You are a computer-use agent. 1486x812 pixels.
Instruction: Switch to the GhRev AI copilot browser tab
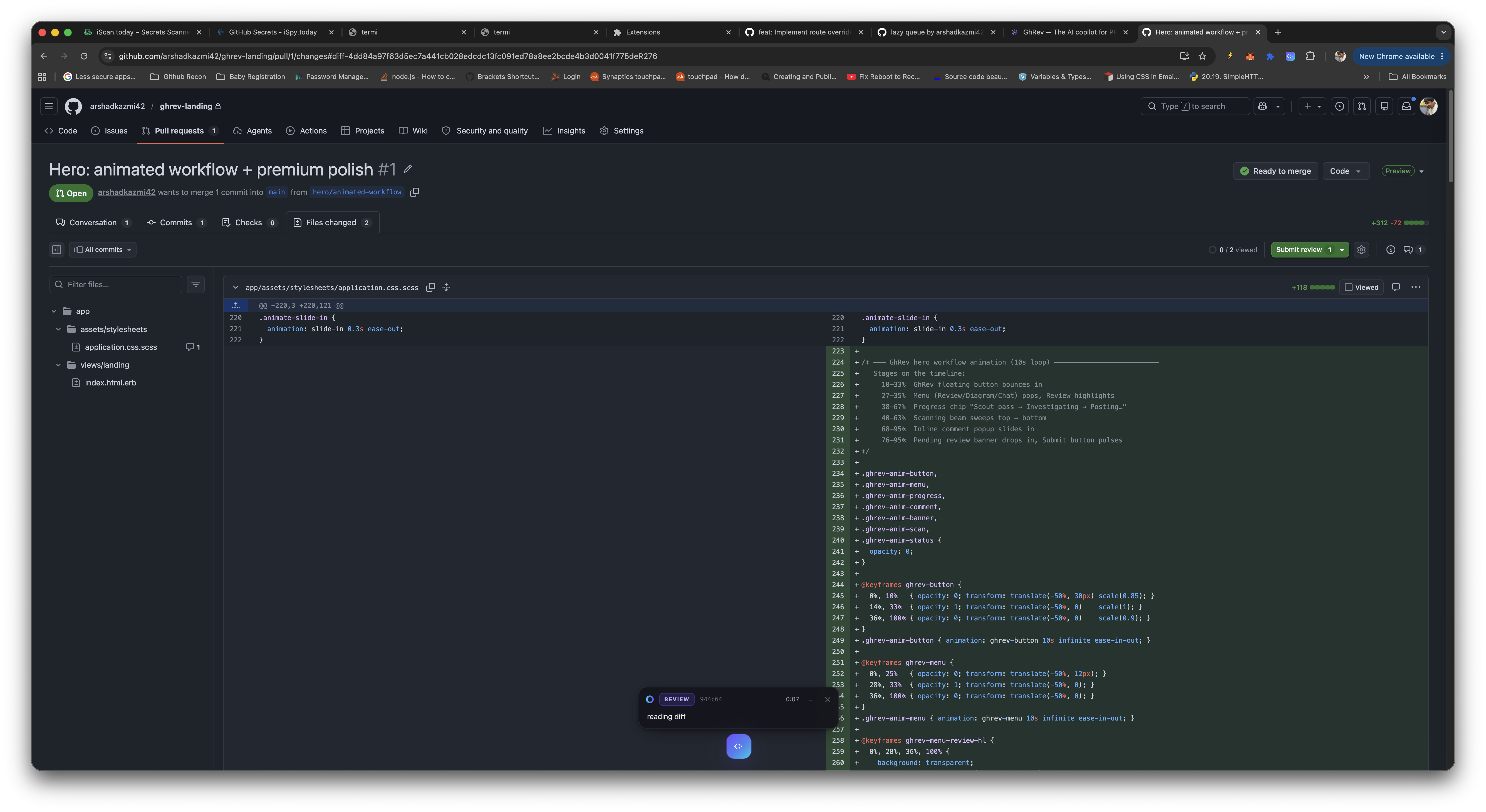point(1069,32)
